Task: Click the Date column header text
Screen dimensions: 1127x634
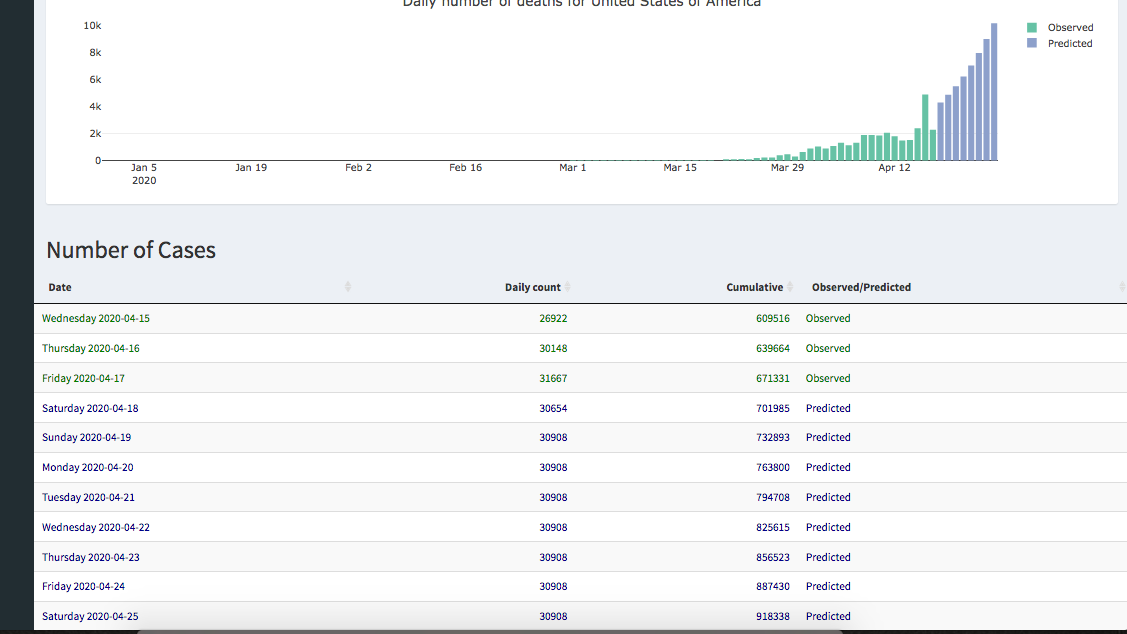Action: point(60,287)
